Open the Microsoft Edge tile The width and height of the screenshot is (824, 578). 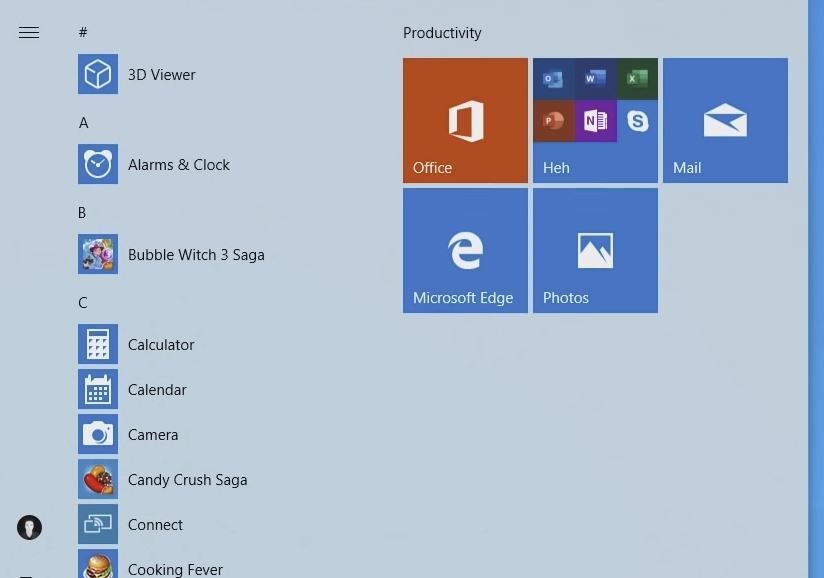[x=465, y=251]
